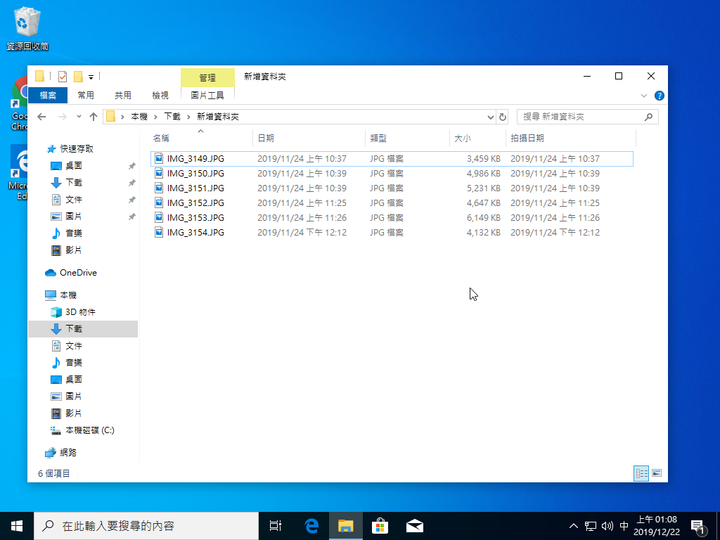Show hidden system tray icons

click(x=574, y=526)
